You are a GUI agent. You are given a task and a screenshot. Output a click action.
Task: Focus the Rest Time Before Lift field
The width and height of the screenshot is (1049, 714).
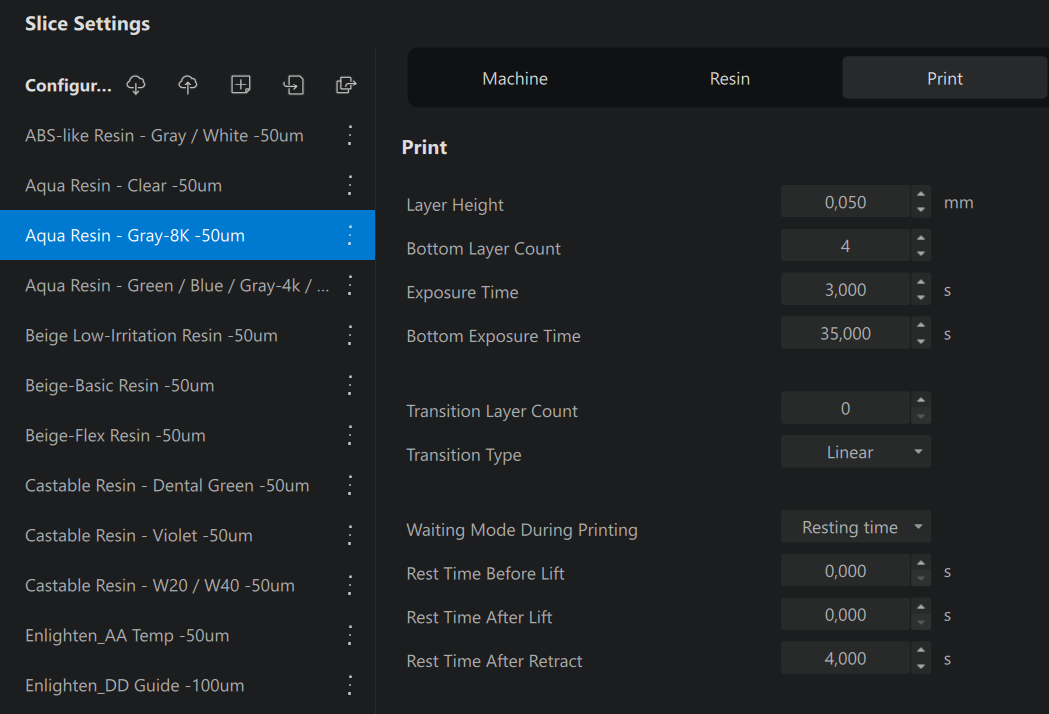point(845,571)
